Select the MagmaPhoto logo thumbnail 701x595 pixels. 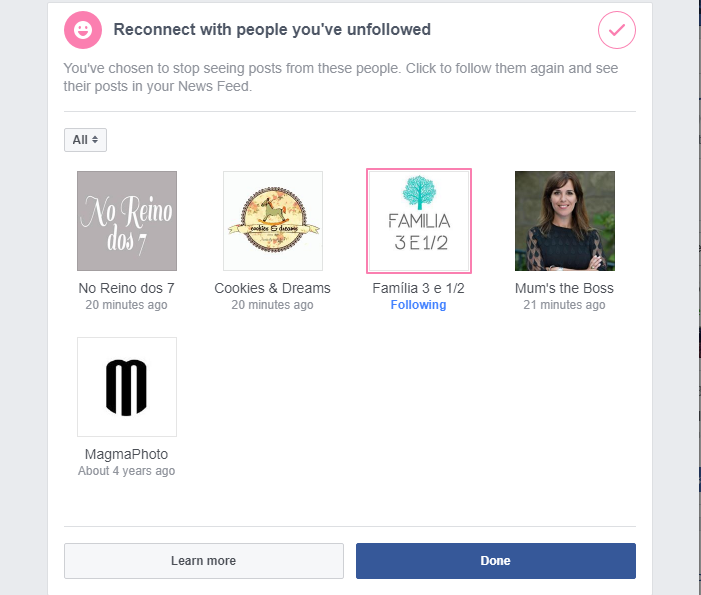(x=127, y=387)
